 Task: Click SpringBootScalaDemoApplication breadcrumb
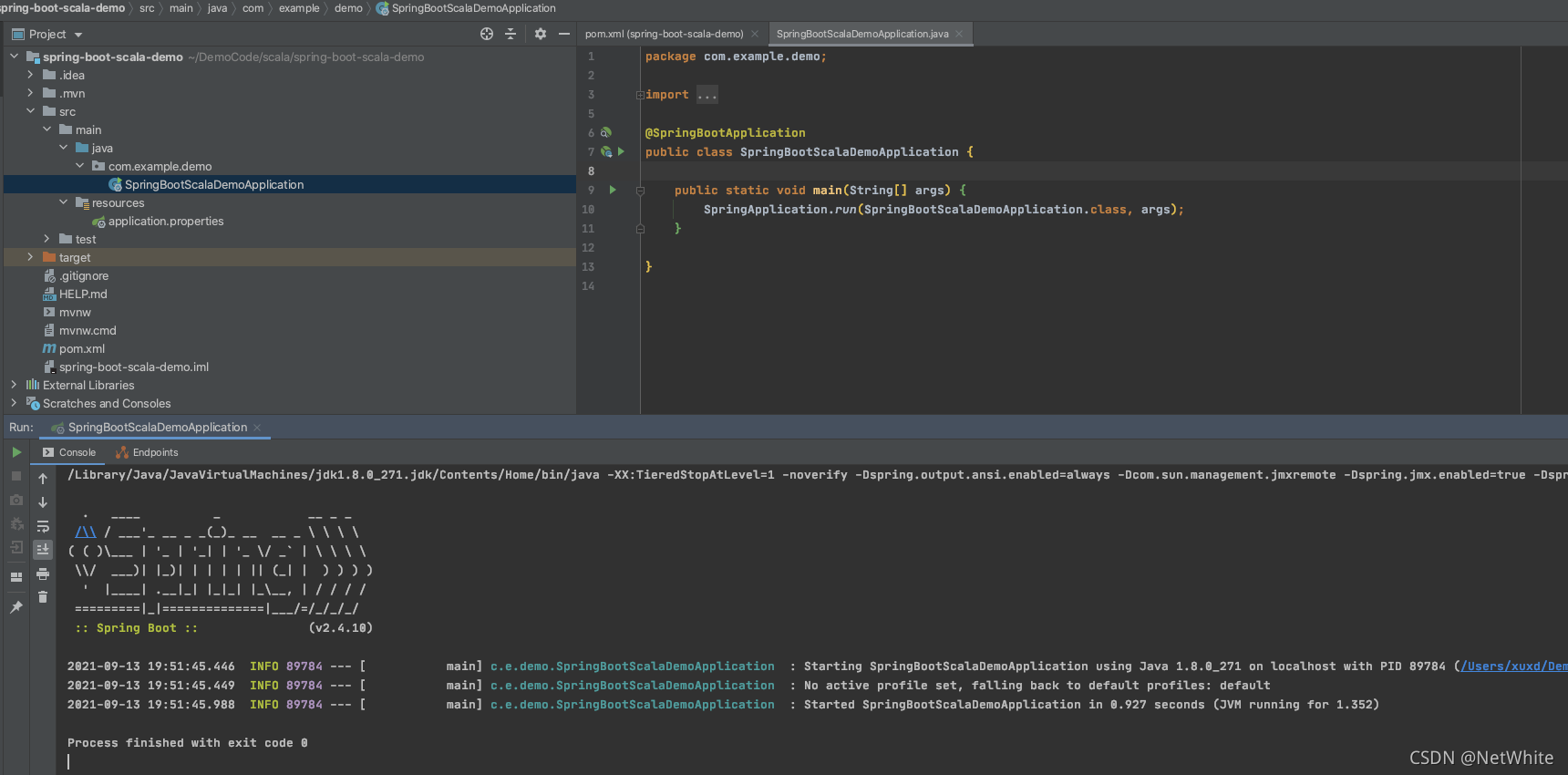(x=466, y=8)
